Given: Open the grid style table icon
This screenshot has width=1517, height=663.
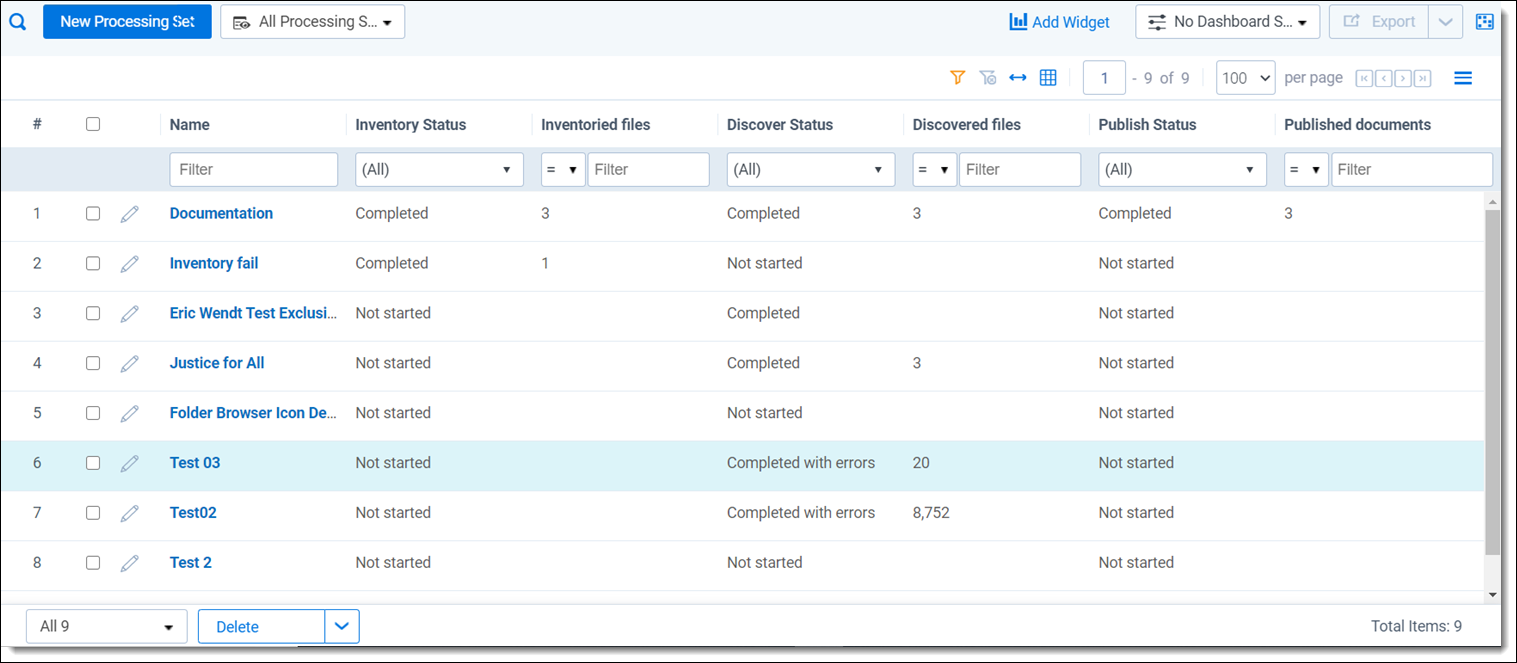Looking at the screenshot, I should pos(1048,78).
